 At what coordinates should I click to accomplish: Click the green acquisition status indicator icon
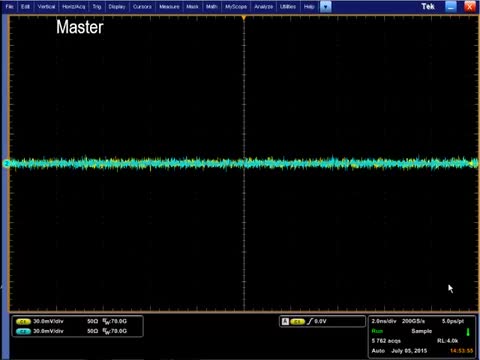pos(468,332)
